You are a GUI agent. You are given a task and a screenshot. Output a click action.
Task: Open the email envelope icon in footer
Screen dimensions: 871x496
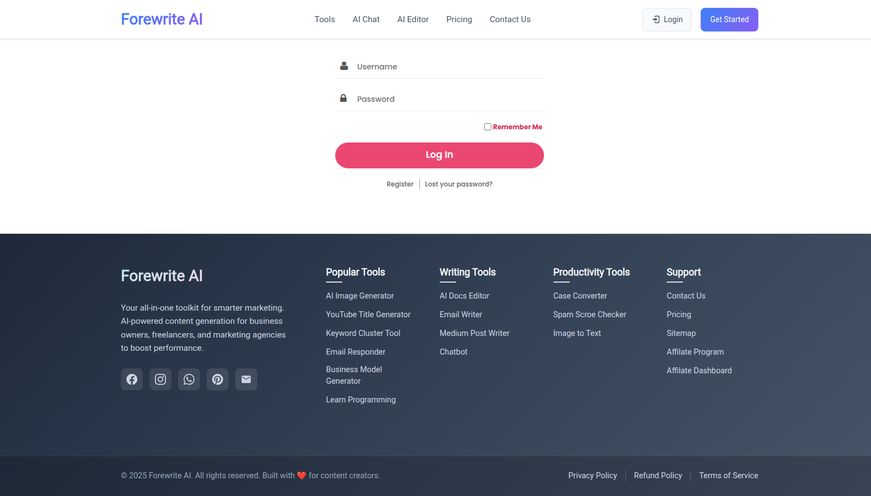pos(246,379)
